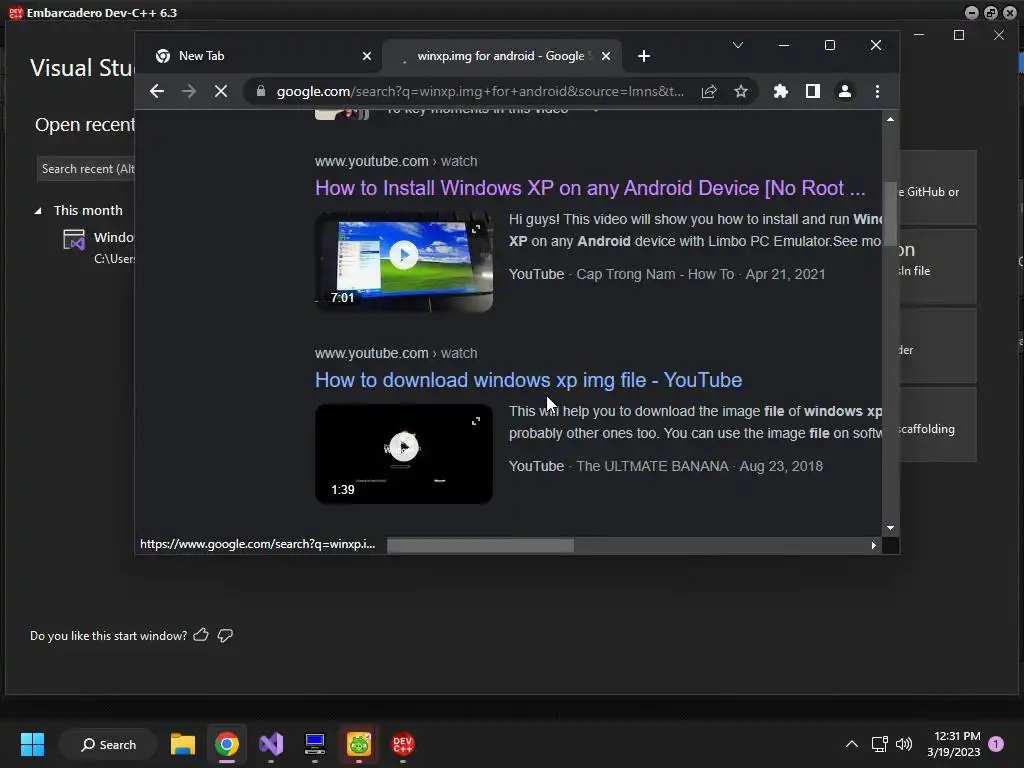Viewport: 1024px width, 768px height.
Task: Click the forward navigation arrow in Chrome
Action: coord(189,91)
